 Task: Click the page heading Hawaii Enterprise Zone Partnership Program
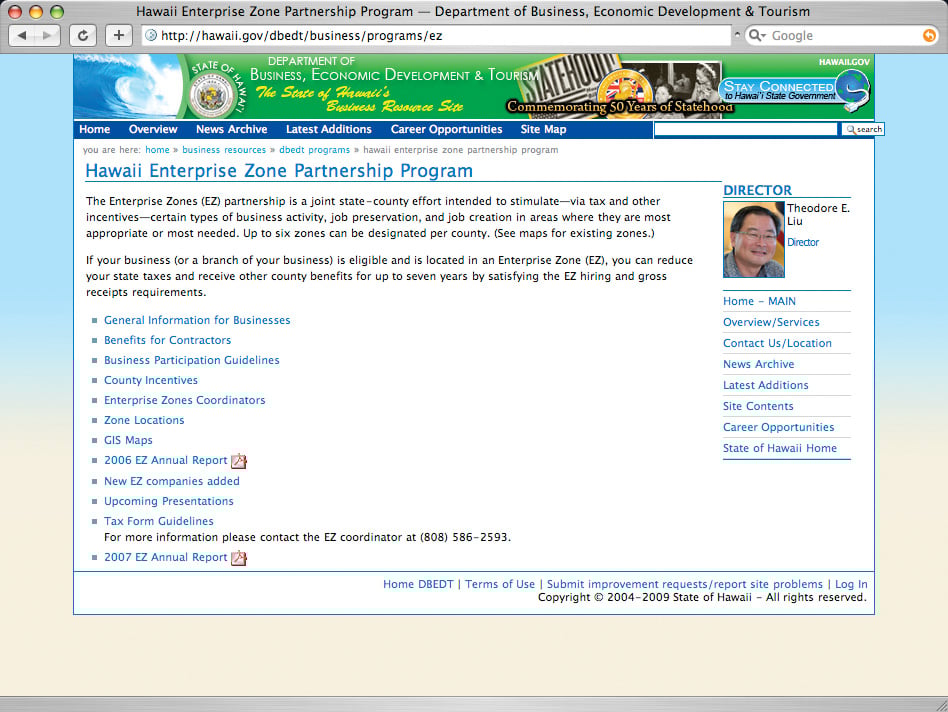(279, 171)
